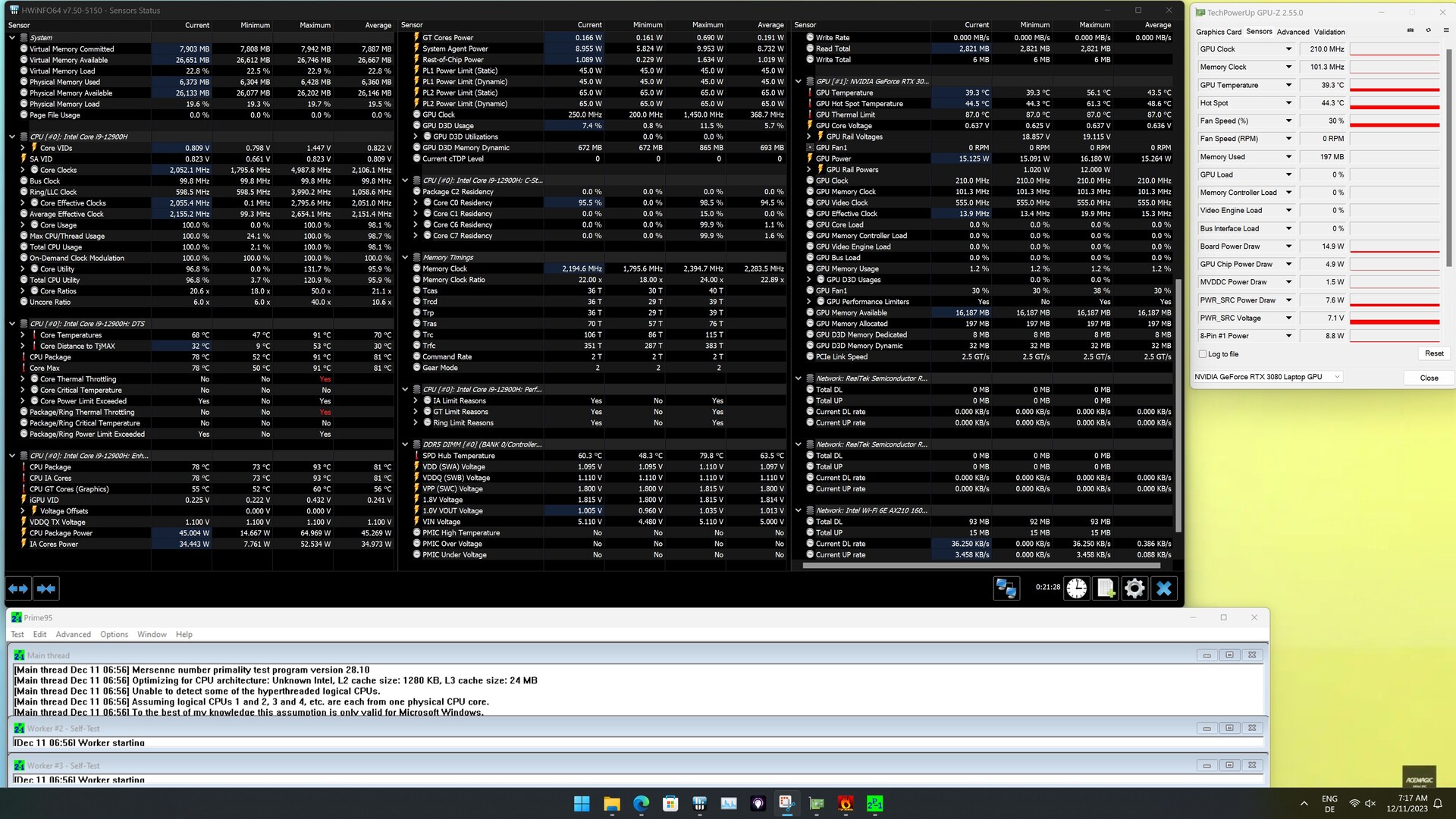Take GPU-Z screenshot camera icon
The height and width of the screenshot is (819, 1456).
pyautogui.click(x=1410, y=30)
